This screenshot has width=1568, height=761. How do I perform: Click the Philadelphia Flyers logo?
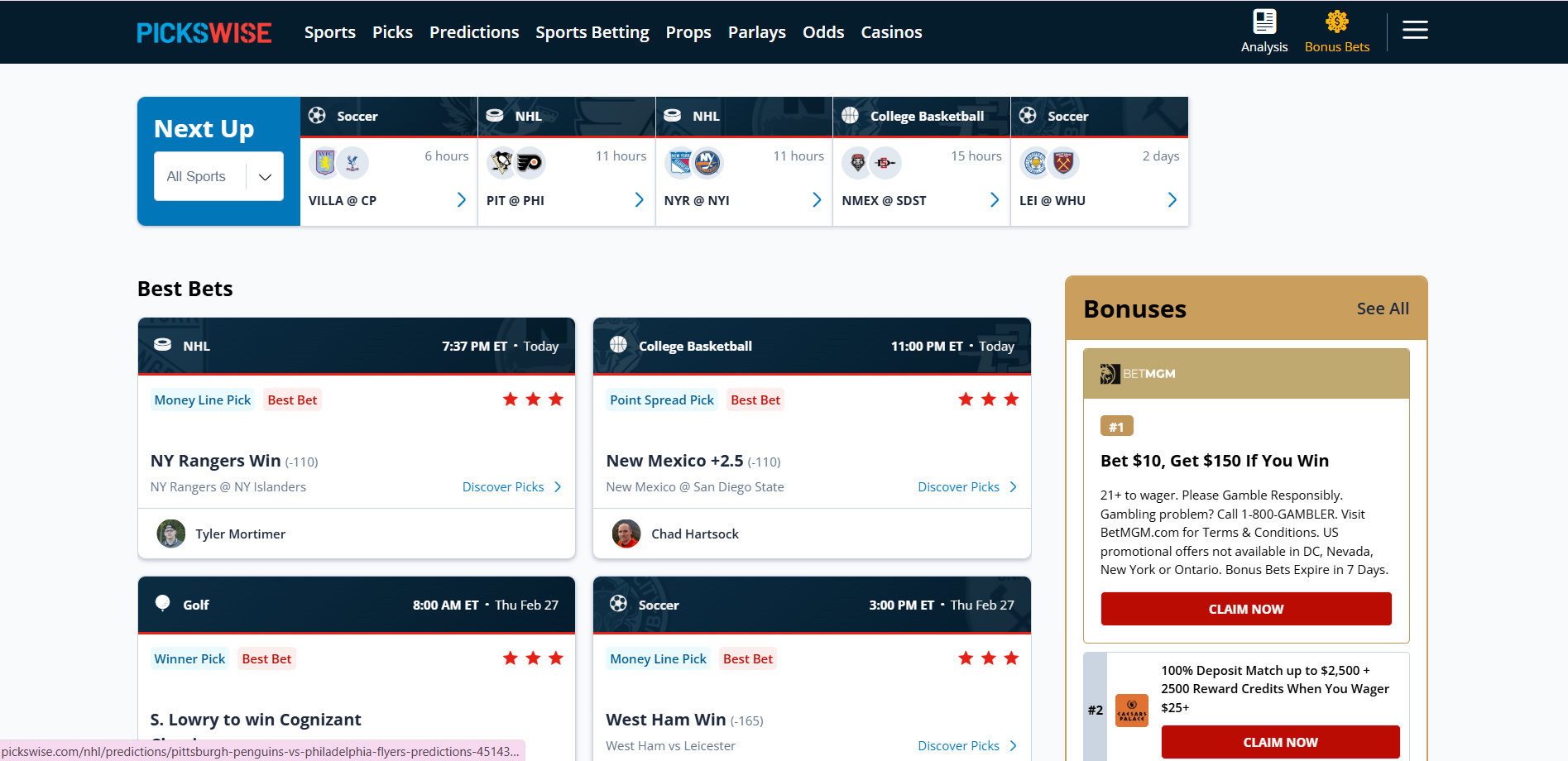tap(530, 163)
